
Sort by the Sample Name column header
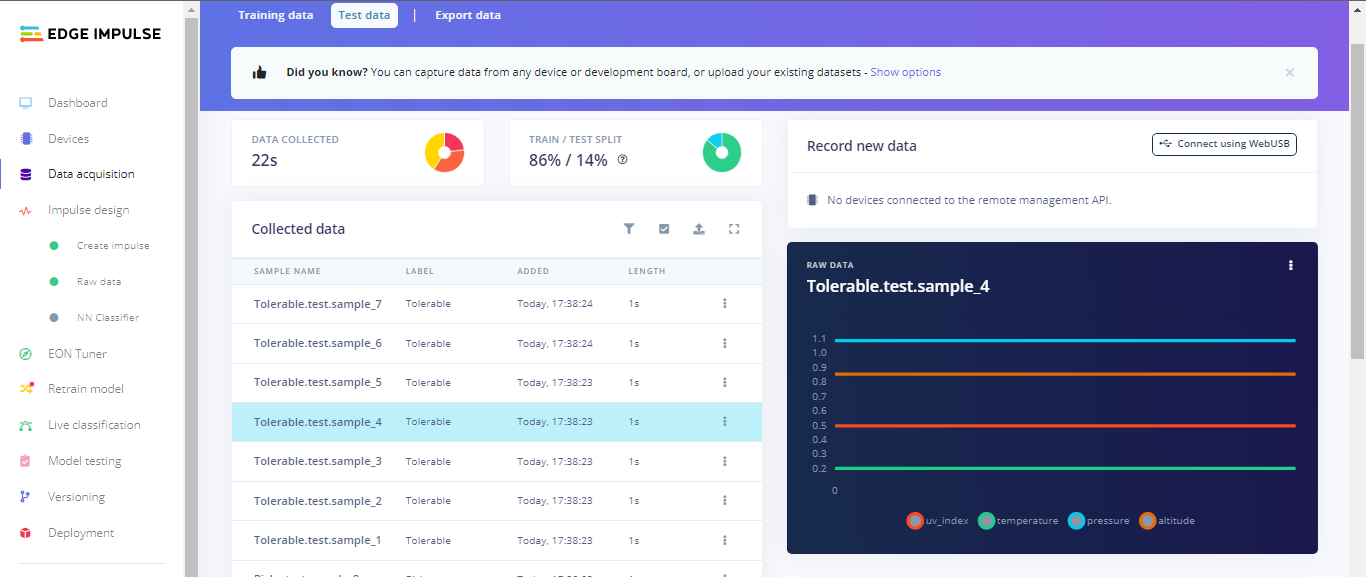click(x=287, y=271)
